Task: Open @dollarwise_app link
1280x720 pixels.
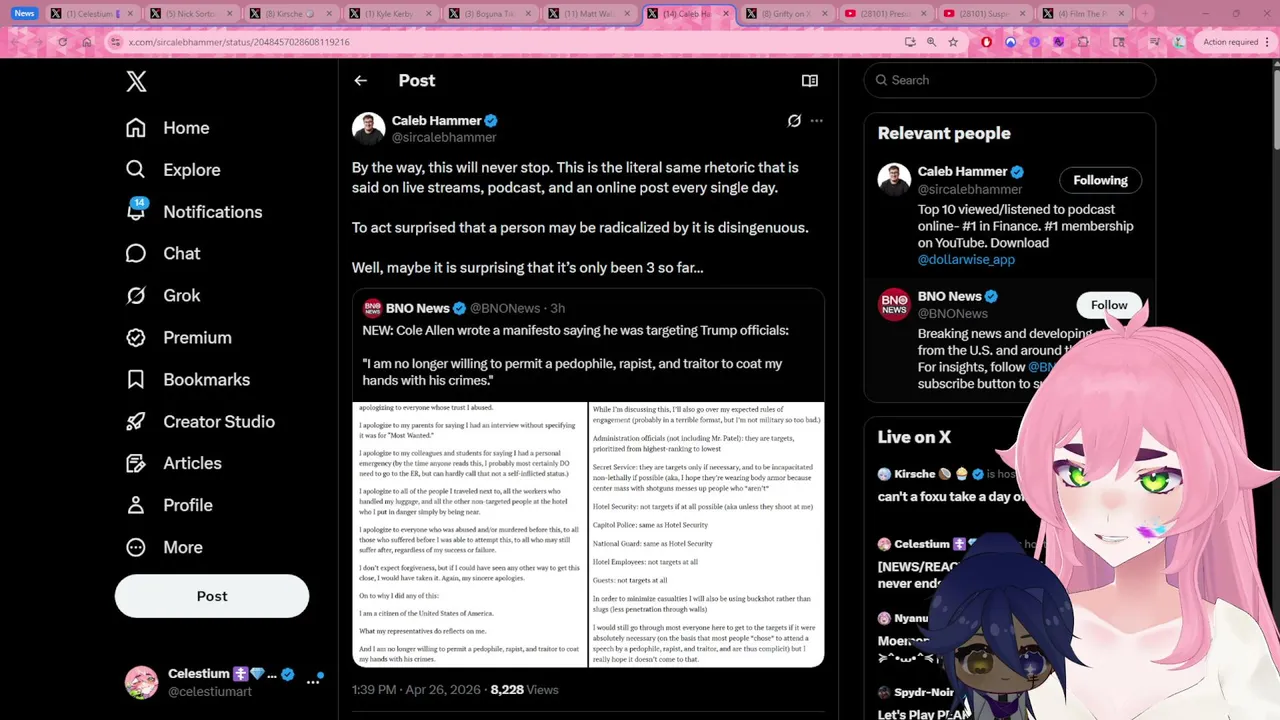Action: click(x=966, y=260)
